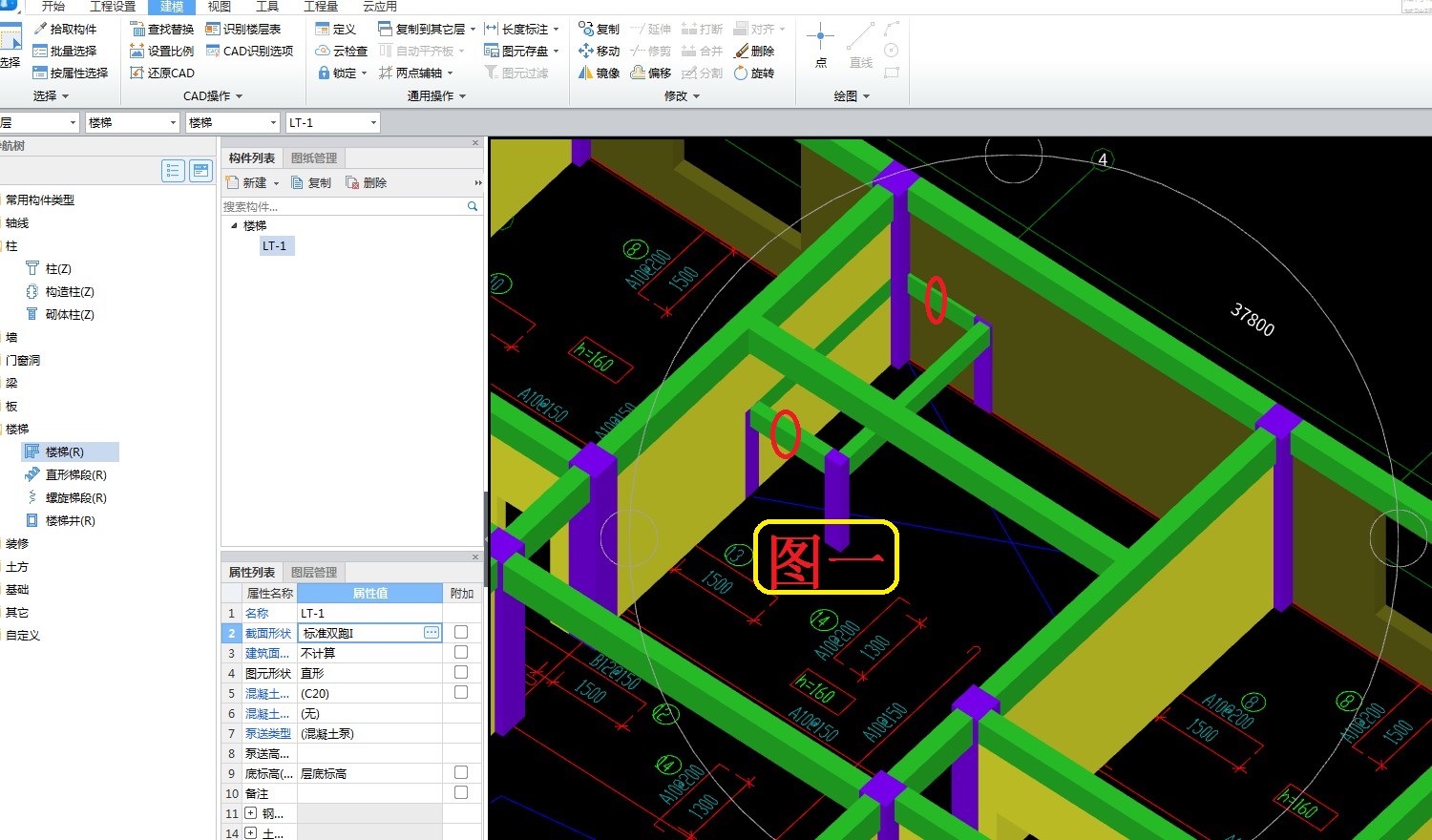Run 云检查 cloud check

click(x=342, y=51)
